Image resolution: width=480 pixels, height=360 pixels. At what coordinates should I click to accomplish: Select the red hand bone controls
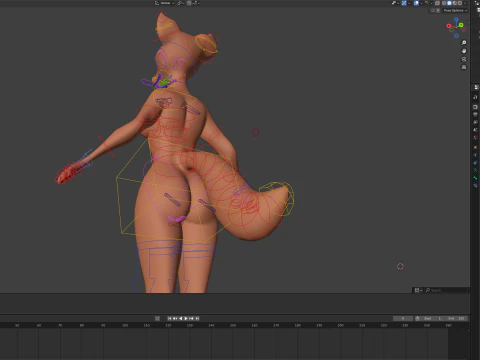click(65, 174)
